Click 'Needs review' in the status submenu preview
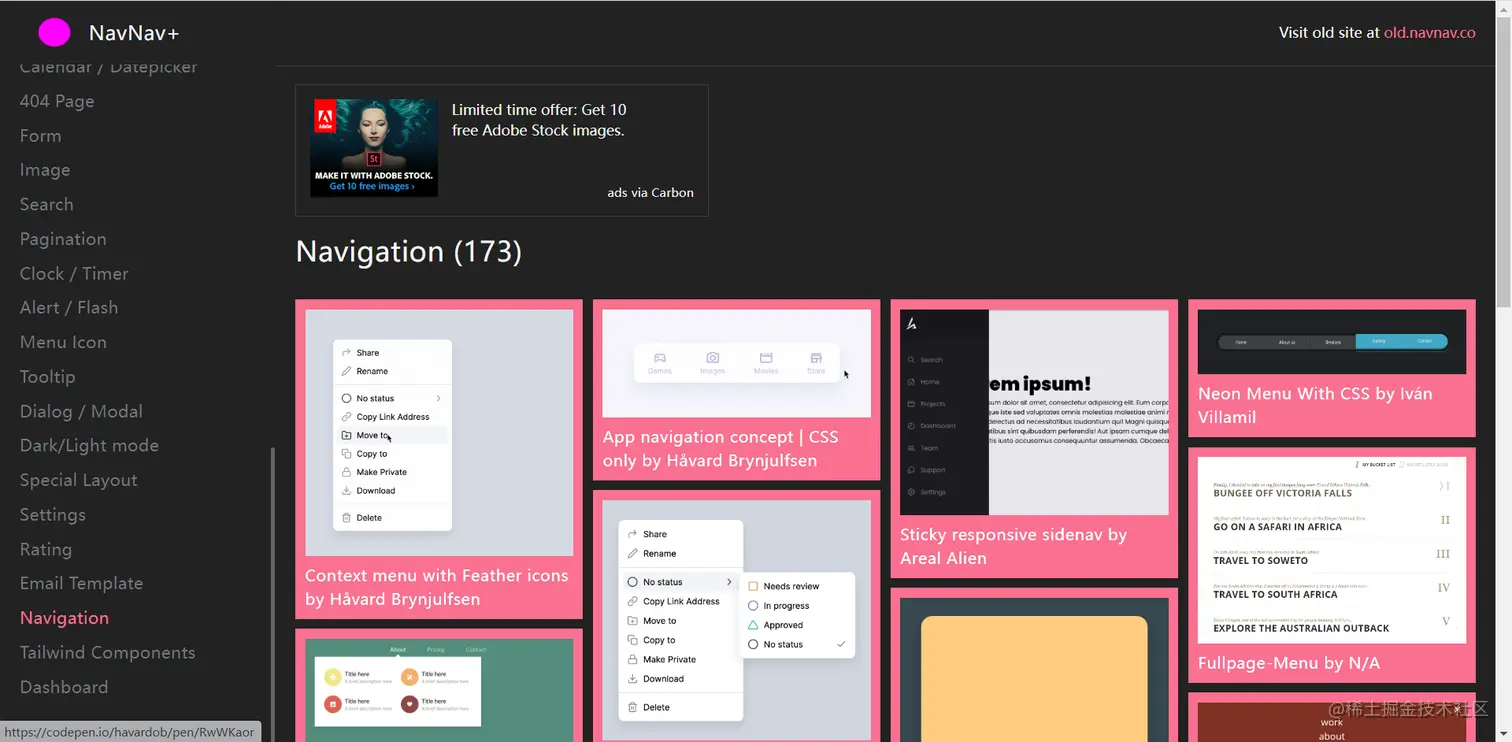 click(x=791, y=586)
